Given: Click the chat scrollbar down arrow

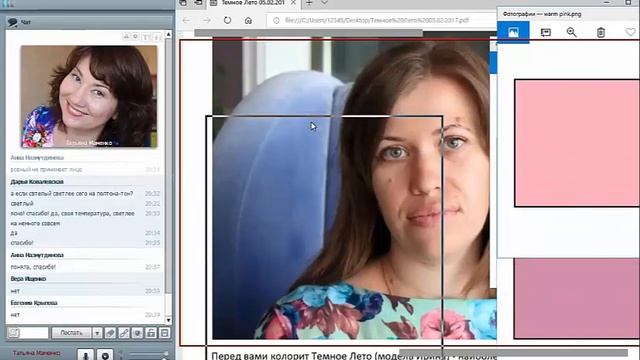Looking at the screenshot, I should tap(168, 320).
